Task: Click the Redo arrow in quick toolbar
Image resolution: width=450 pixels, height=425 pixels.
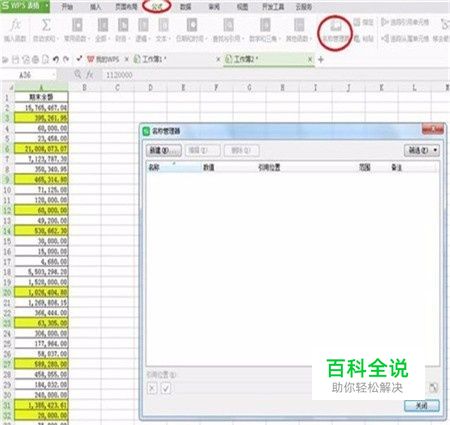Action: (x=66, y=59)
